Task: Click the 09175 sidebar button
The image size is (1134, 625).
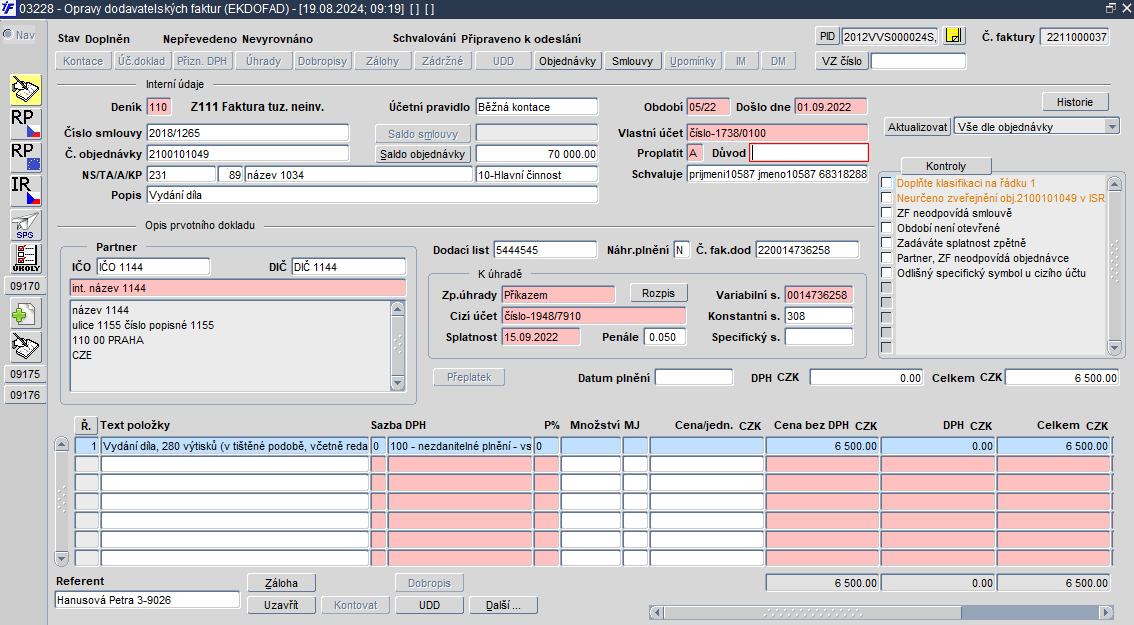Action: 25,374
